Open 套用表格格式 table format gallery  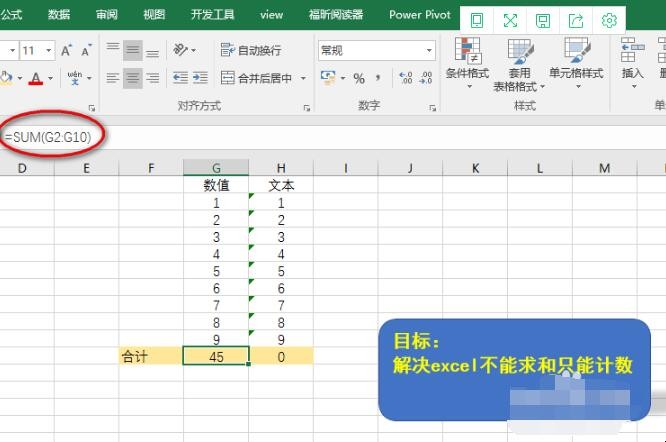pyautogui.click(x=519, y=65)
